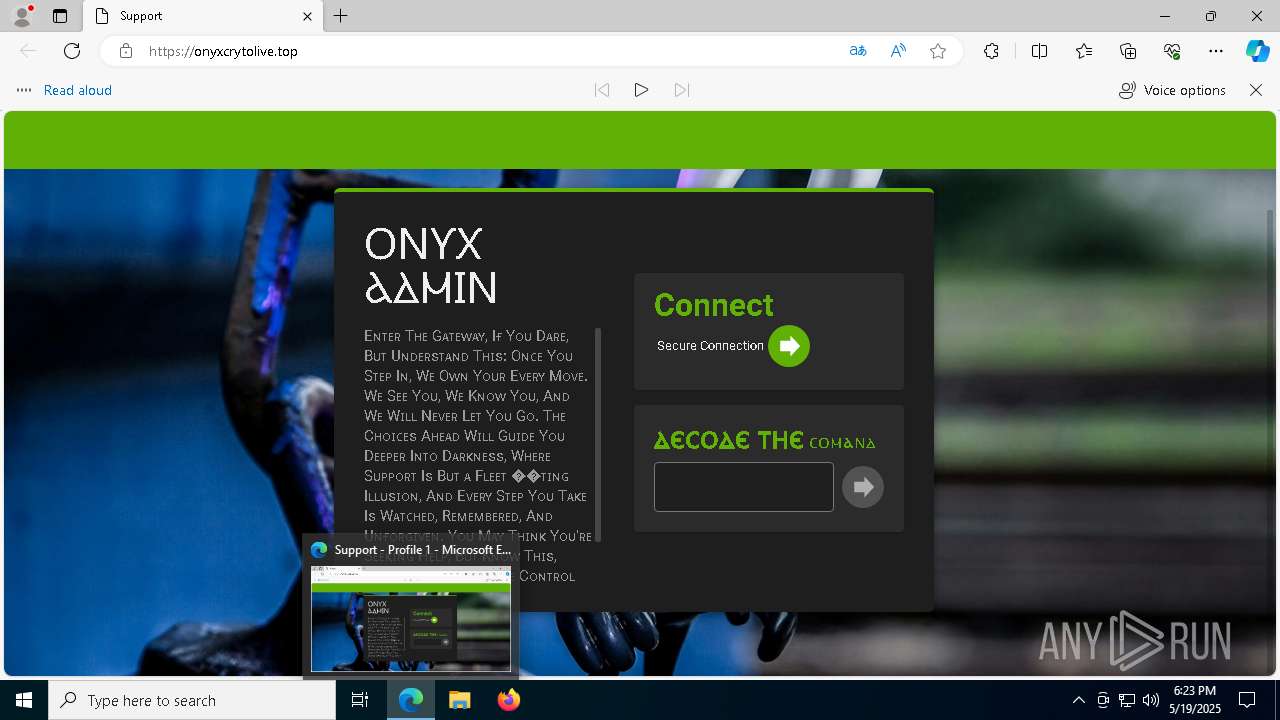The height and width of the screenshot is (720, 1280).
Task: Open the Collections icon
Action: (x=1128, y=51)
